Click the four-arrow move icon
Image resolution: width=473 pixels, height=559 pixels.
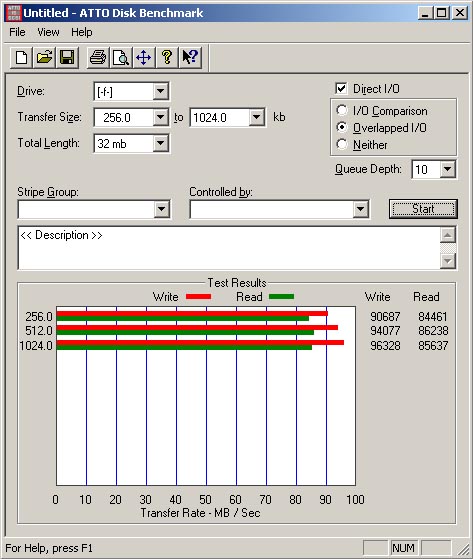144,57
